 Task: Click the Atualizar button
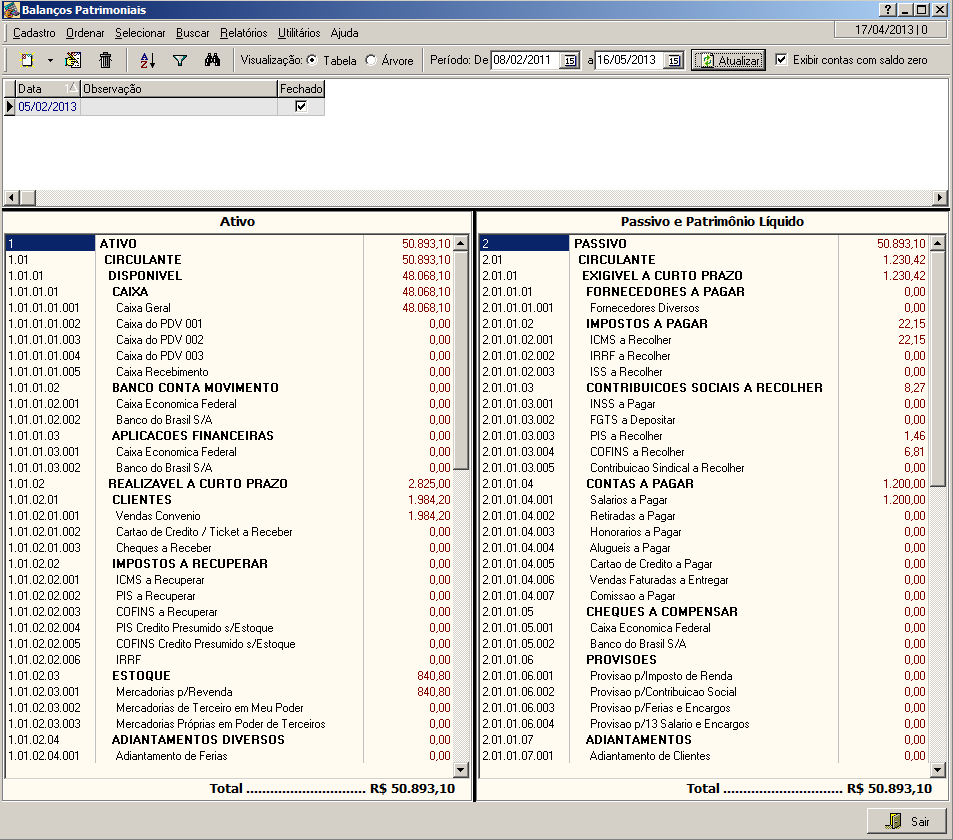click(728, 60)
